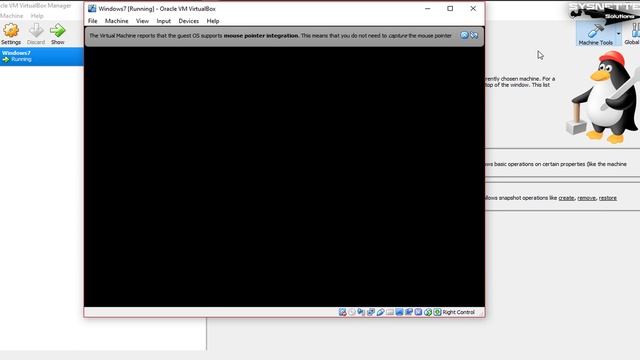Click the shared folders icon in VM status bar
640x360 pixels.
(390, 312)
